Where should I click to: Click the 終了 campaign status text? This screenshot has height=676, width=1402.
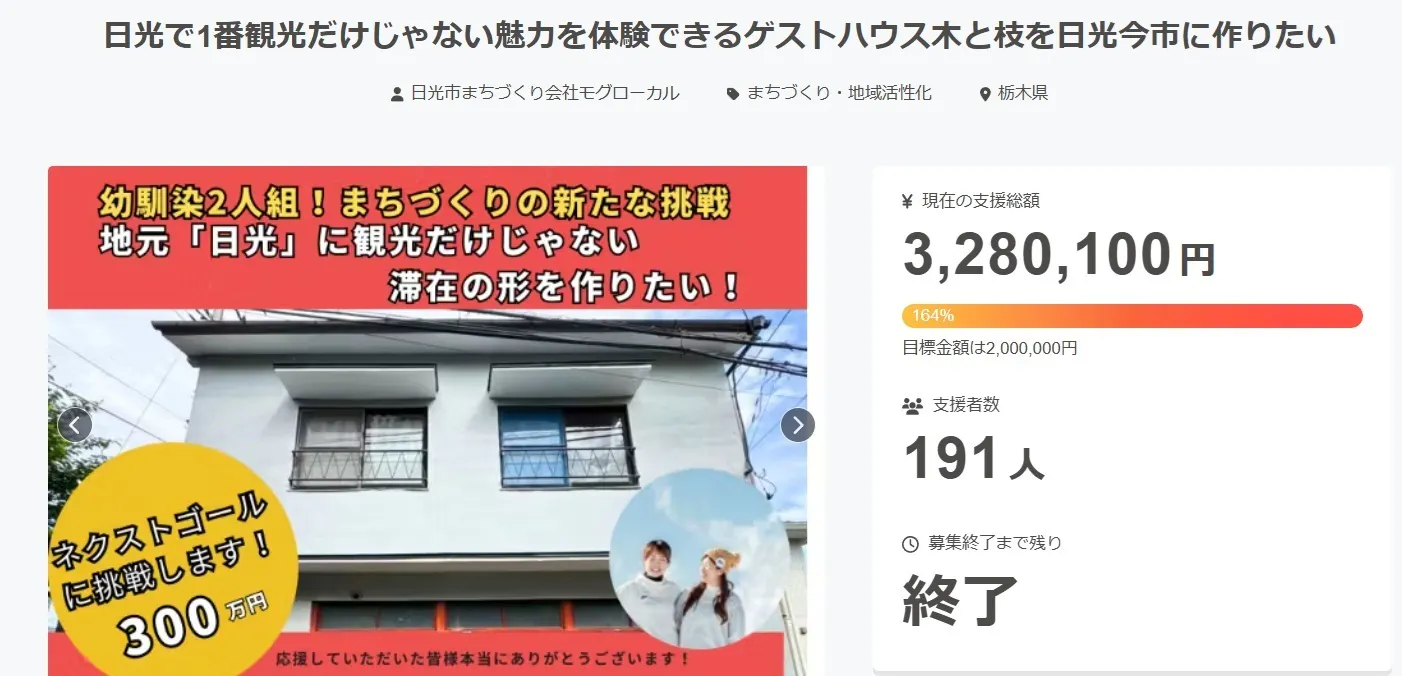[x=960, y=600]
